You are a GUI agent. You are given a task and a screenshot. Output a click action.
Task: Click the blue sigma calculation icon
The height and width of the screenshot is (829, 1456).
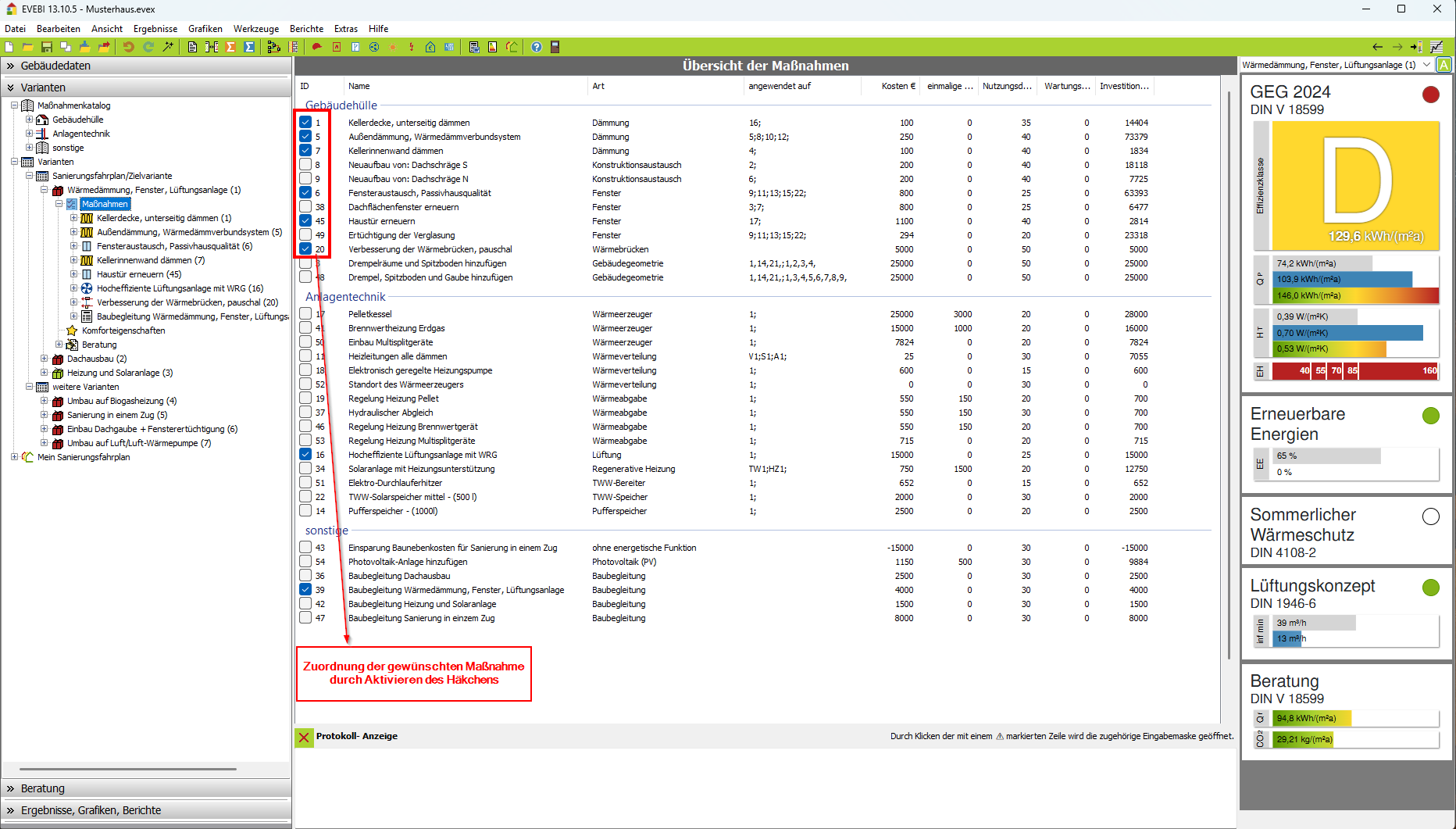pos(249,47)
